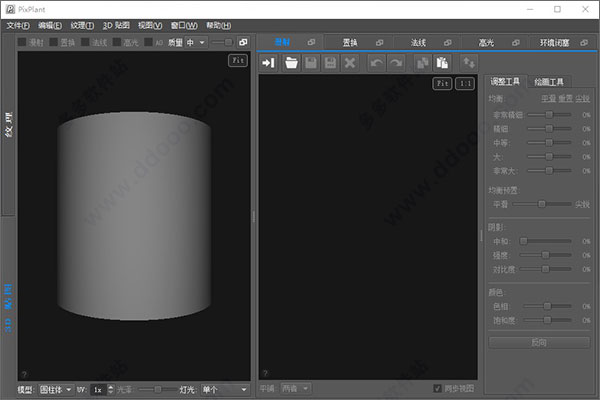Viewport: 600px width, 400px height.
Task: Select the 调整工具 tab
Action: [505, 81]
